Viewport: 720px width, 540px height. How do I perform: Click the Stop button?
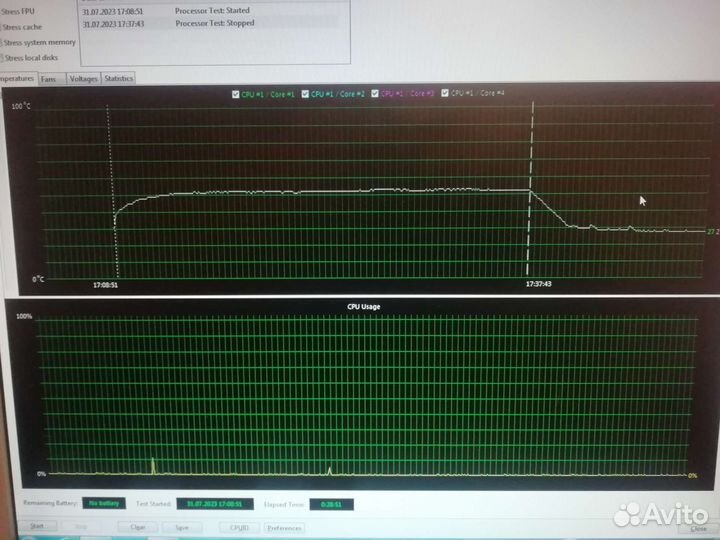point(81,527)
